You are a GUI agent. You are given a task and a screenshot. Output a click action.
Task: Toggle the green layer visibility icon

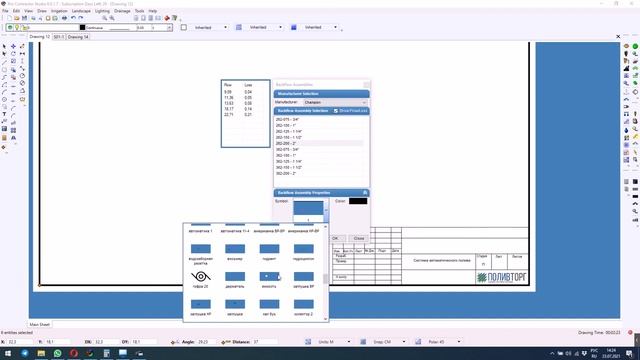point(10,27)
